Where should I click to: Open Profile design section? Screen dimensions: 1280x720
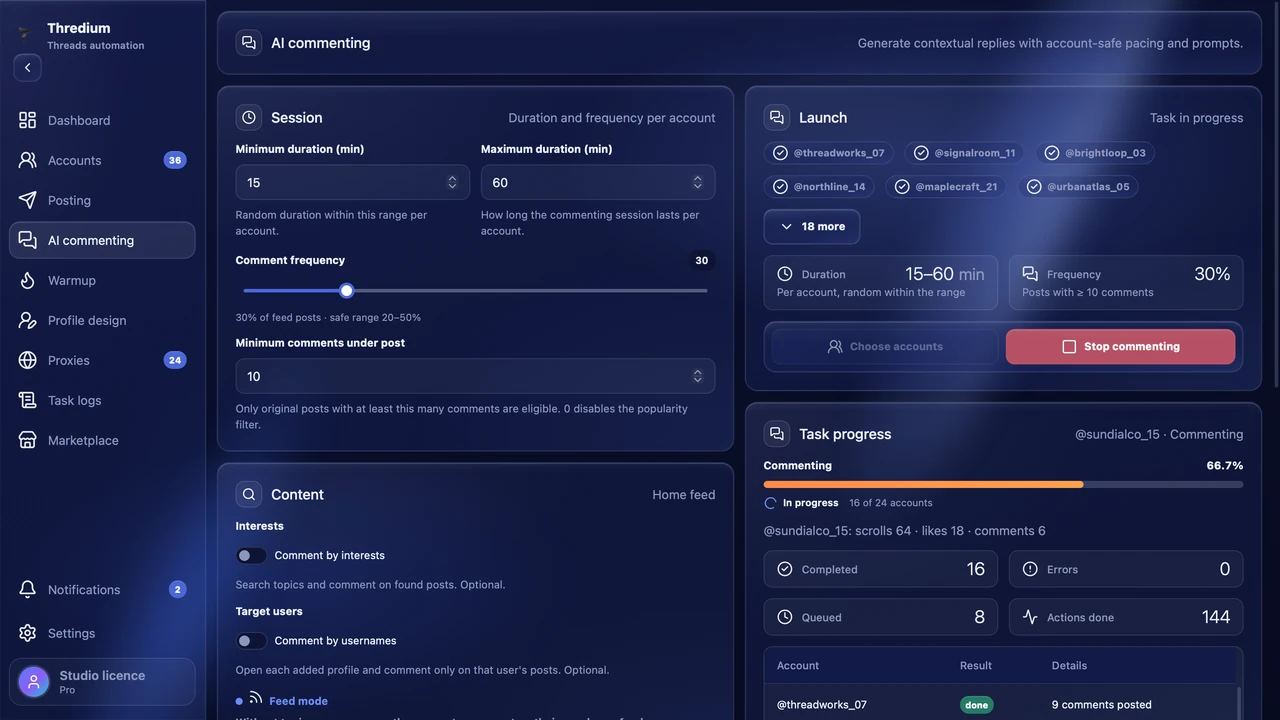click(x=102, y=320)
